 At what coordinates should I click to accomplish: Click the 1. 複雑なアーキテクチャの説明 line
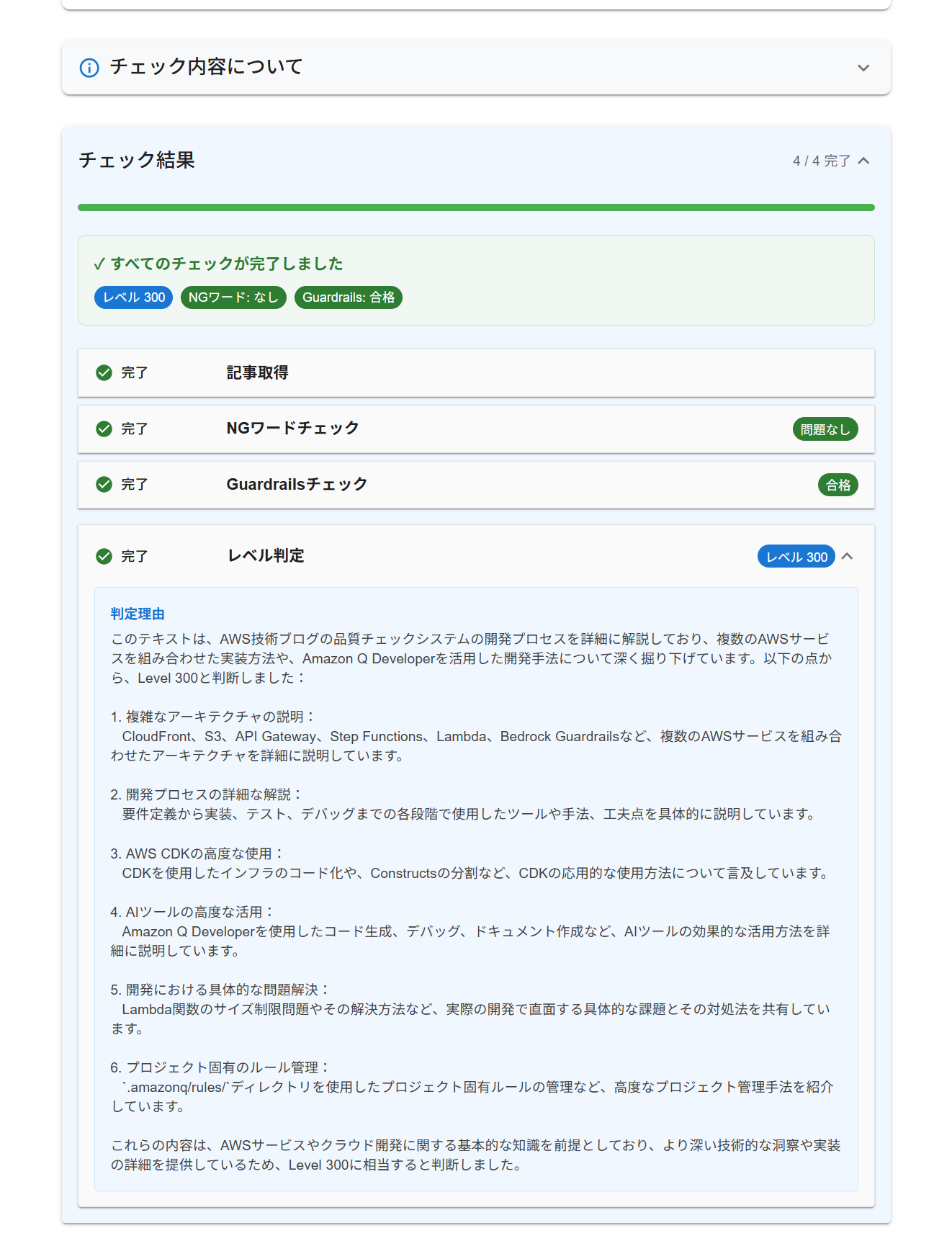(x=213, y=717)
